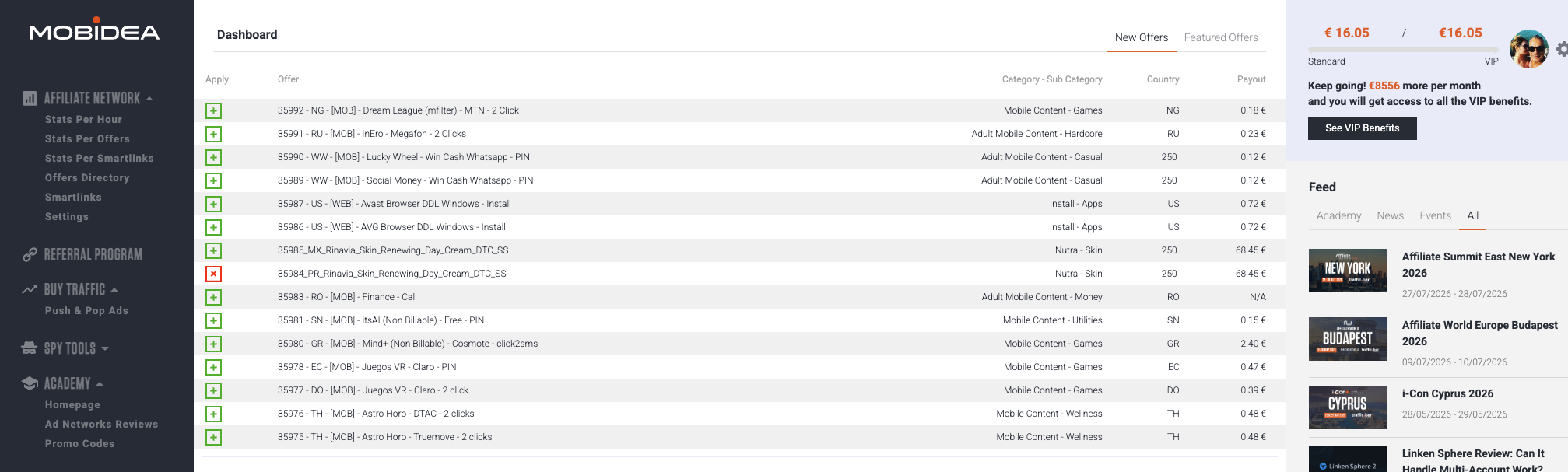Open account settings gear icon

point(1562,49)
